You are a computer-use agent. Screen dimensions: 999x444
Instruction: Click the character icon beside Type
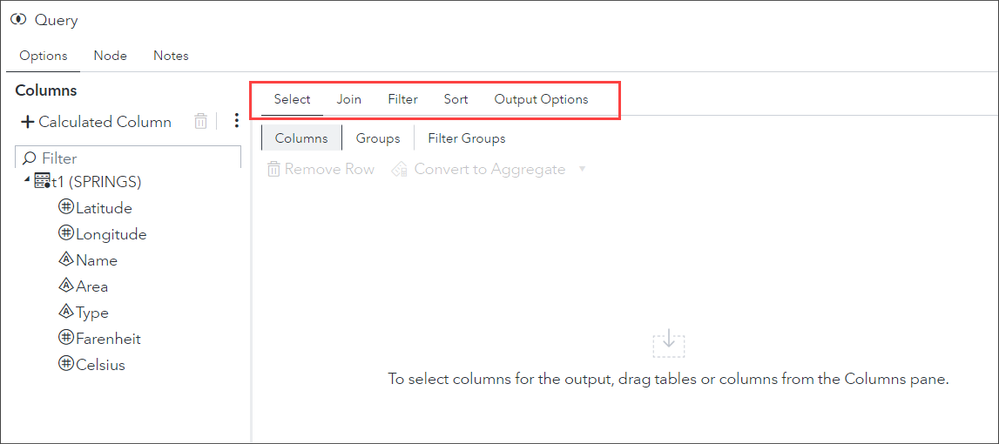point(67,312)
